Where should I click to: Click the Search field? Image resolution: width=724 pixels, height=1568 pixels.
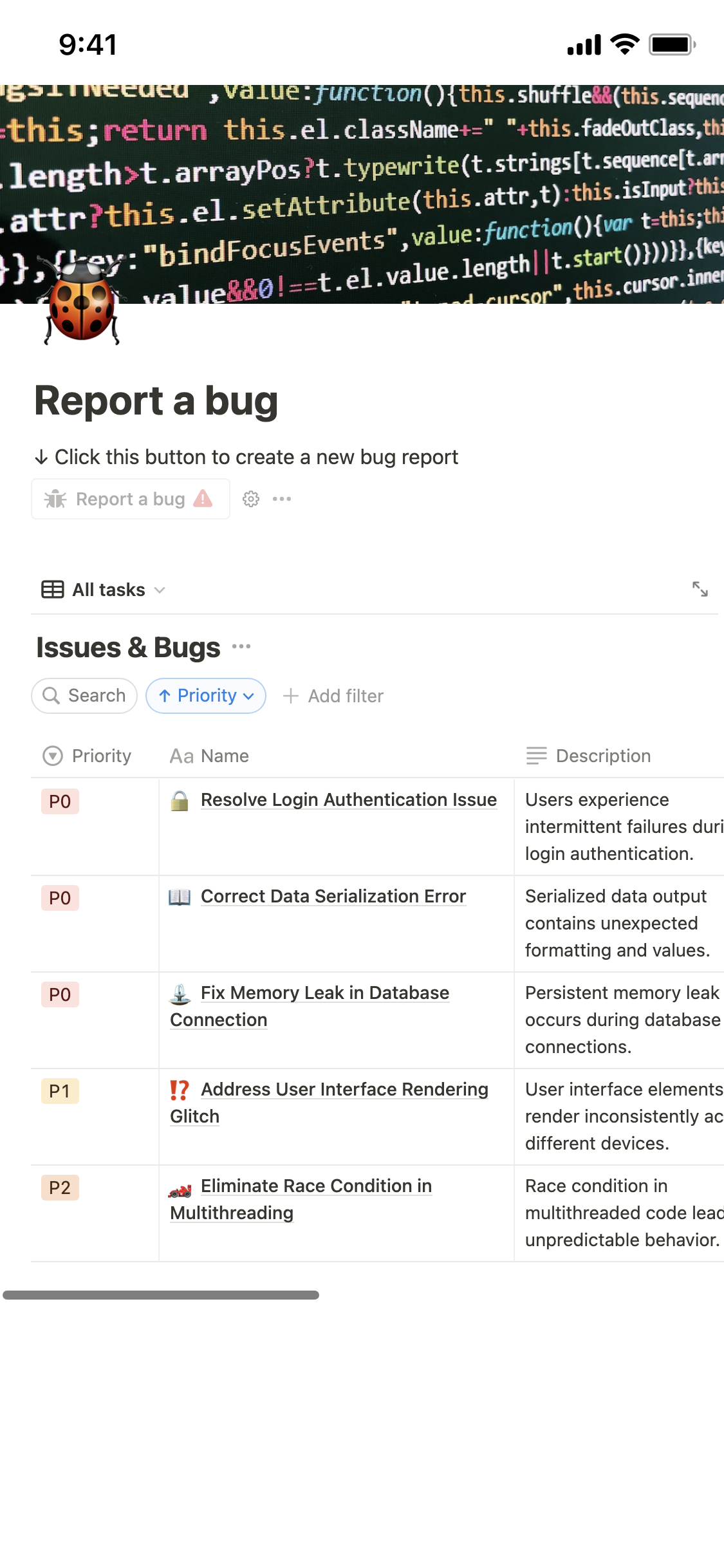(x=84, y=696)
